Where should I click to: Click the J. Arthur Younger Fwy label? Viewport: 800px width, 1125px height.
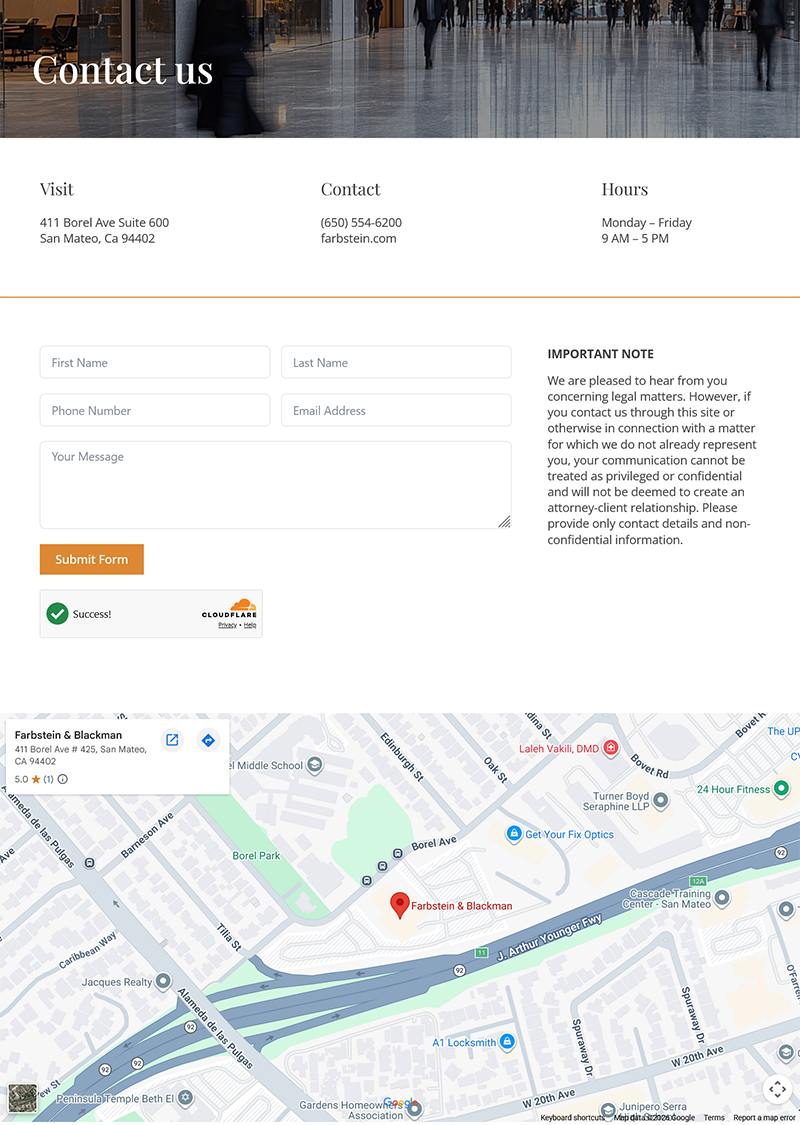[x=550, y=937]
